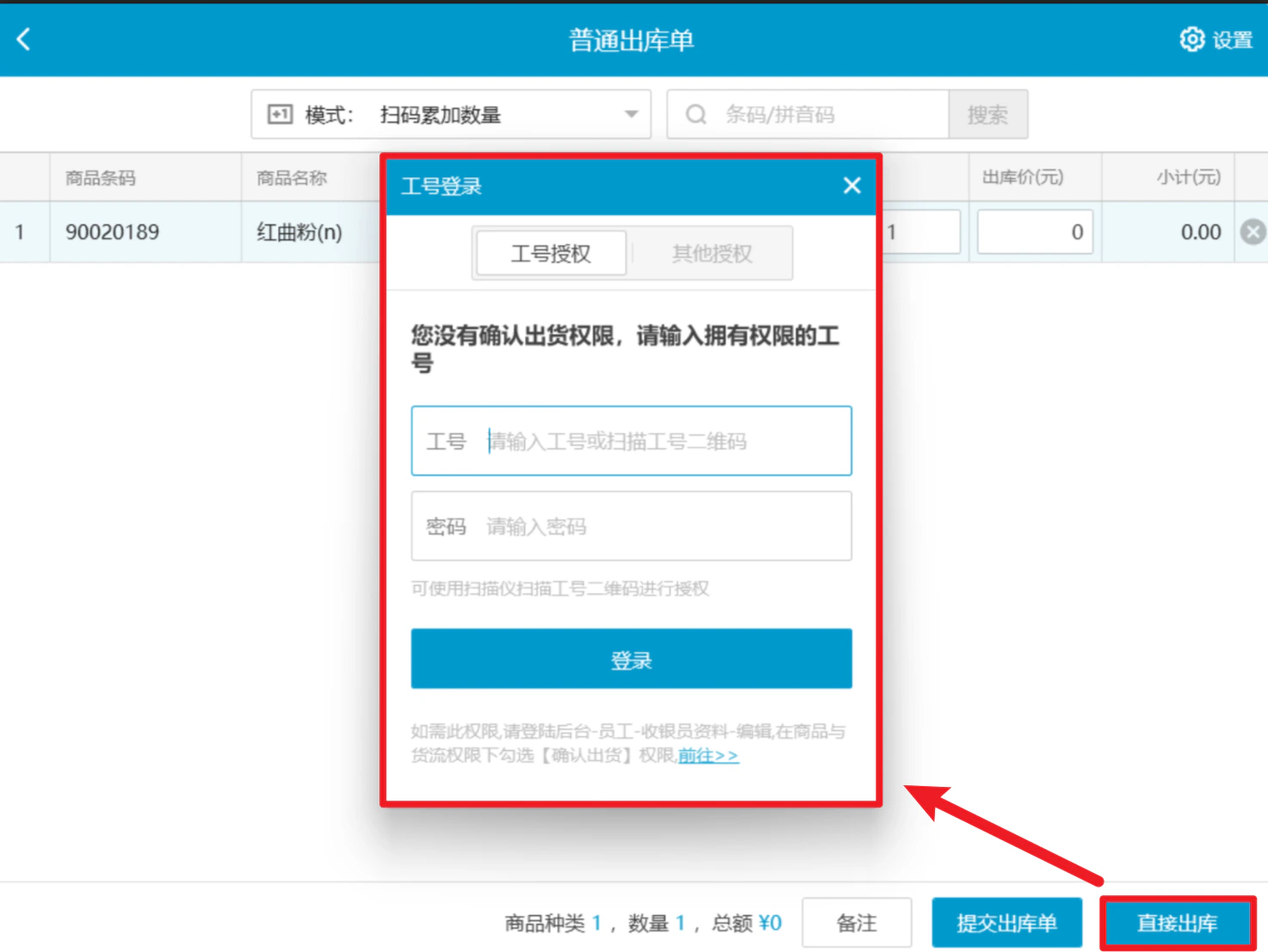The image size is (1268, 952).
Task: Open mode dropdown arrow
Action: pos(631,114)
